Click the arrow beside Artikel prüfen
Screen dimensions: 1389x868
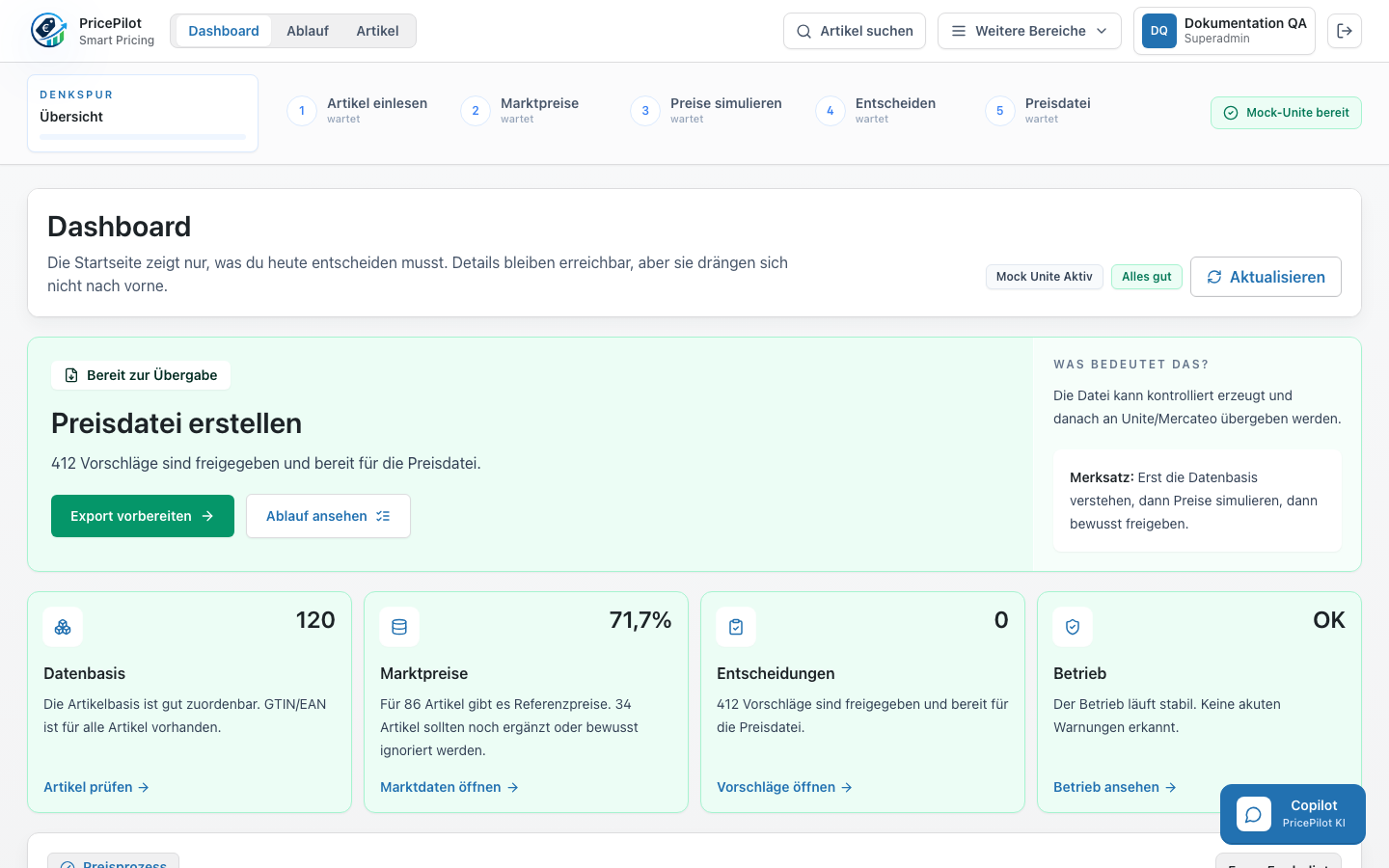144,787
